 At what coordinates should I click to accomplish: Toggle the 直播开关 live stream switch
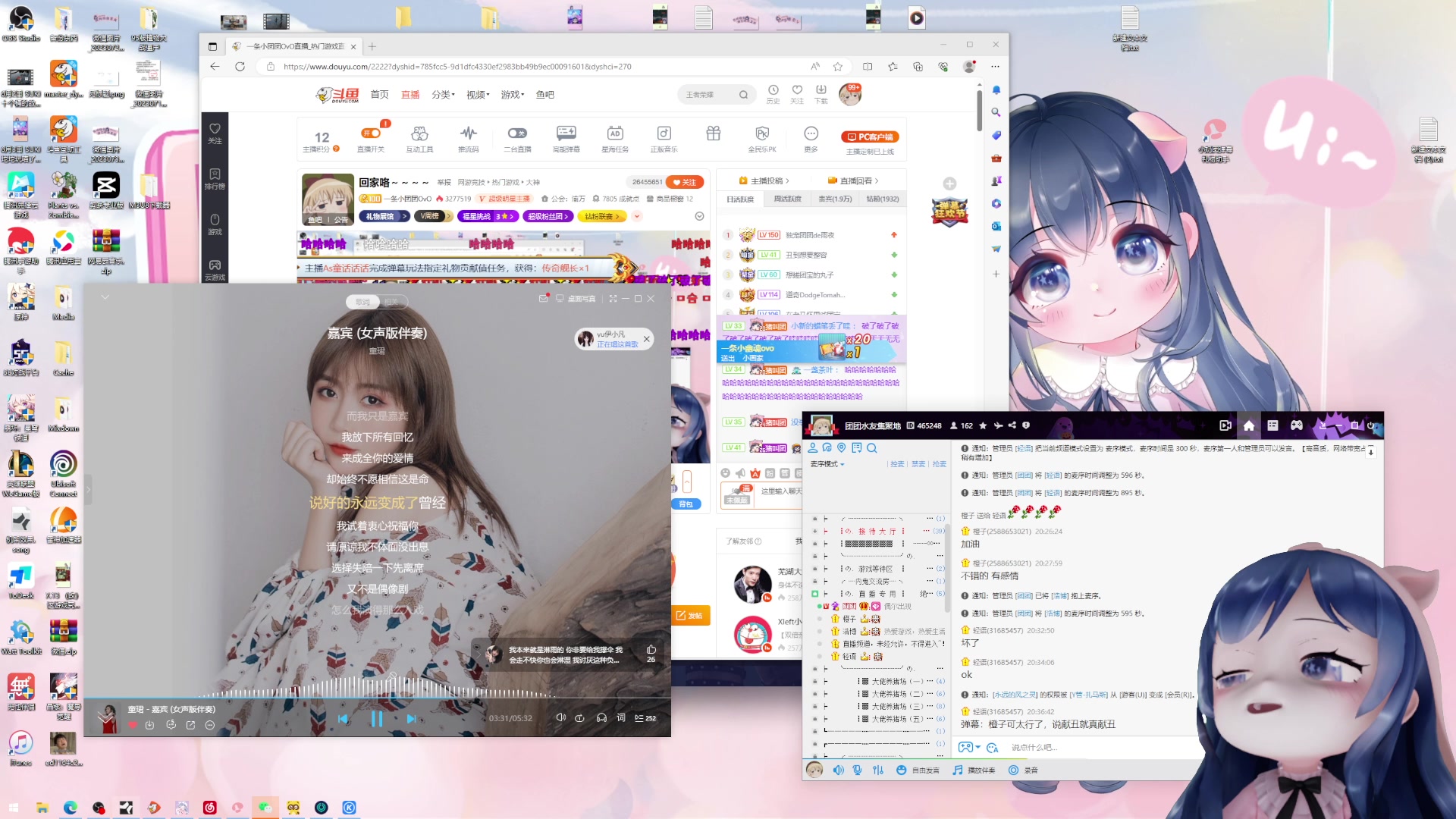[371, 132]
